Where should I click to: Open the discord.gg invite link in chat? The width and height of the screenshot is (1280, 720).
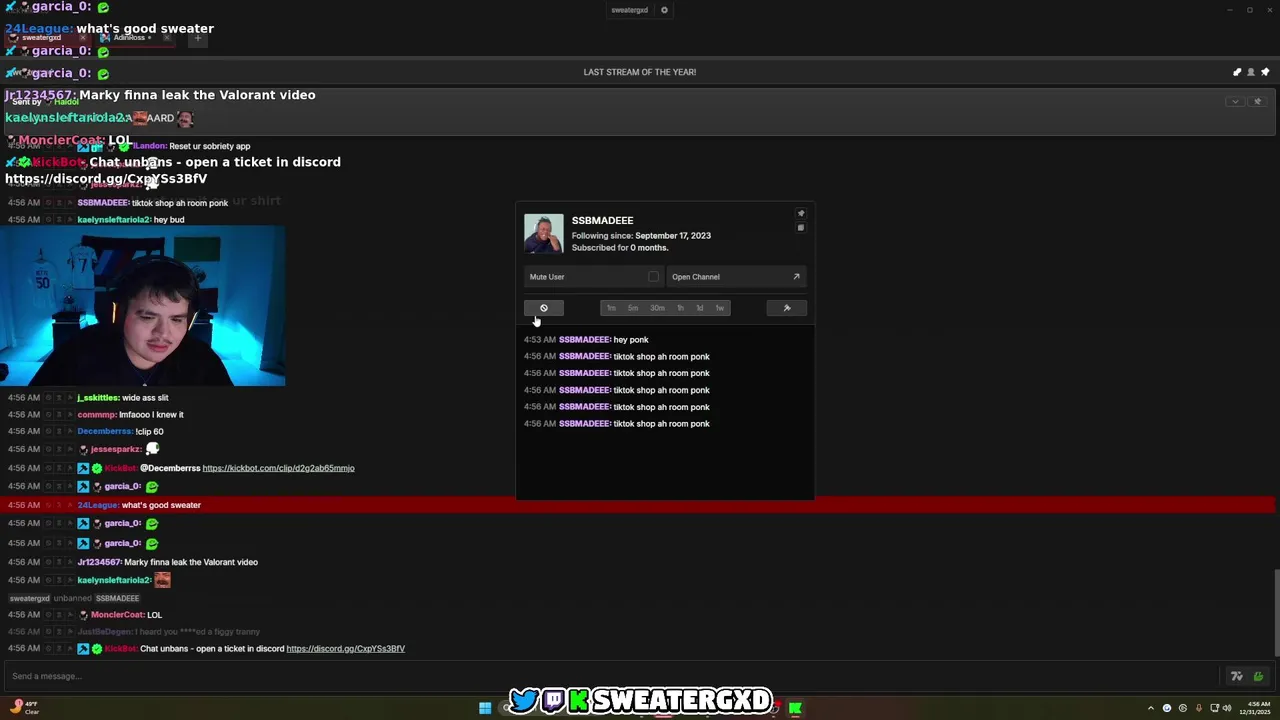pyautogui.click(x=345, y=649)
